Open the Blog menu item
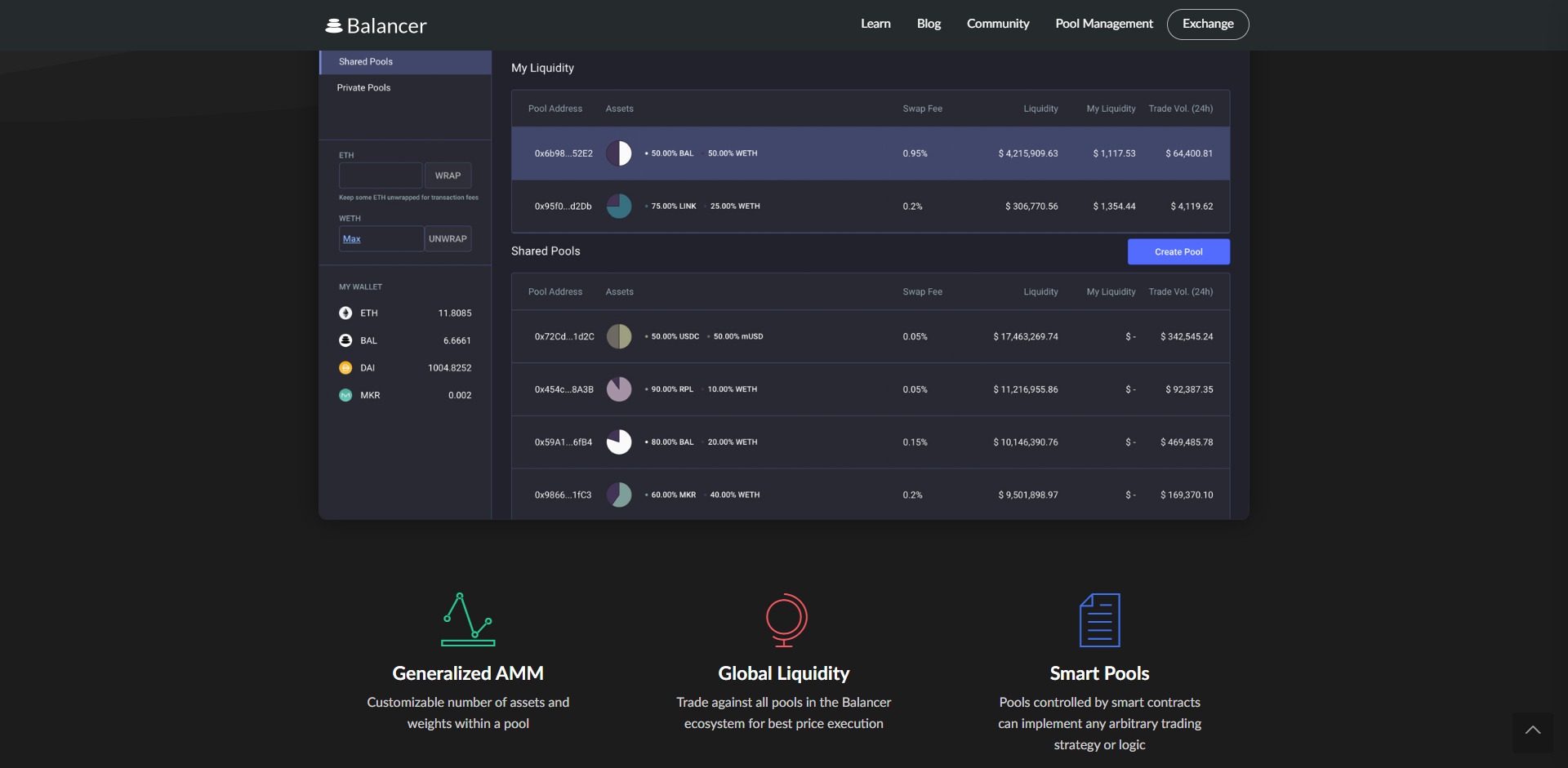The image size is (1568, 768). 929,24
